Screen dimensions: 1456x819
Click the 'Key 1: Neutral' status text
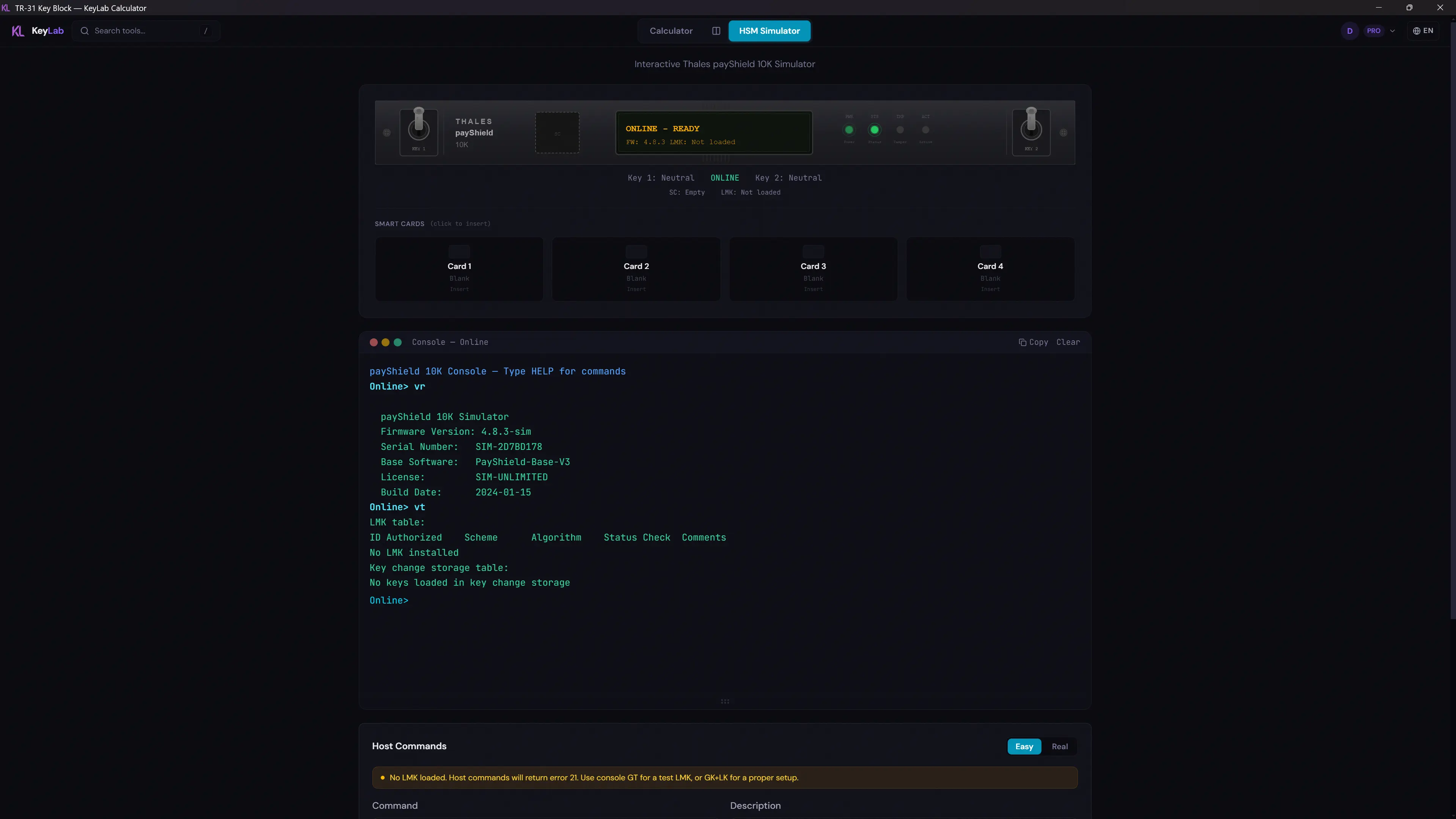(661, 178)
